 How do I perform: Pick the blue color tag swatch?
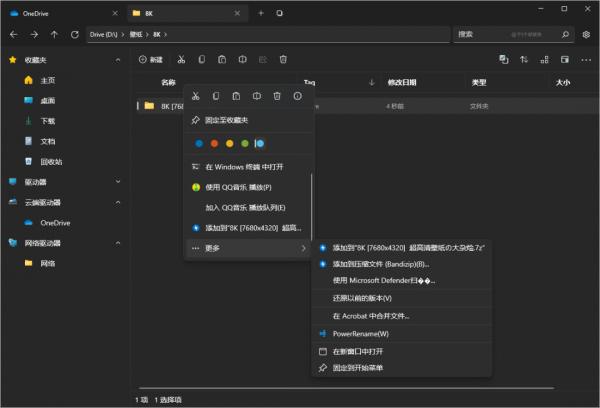(199, 144)
